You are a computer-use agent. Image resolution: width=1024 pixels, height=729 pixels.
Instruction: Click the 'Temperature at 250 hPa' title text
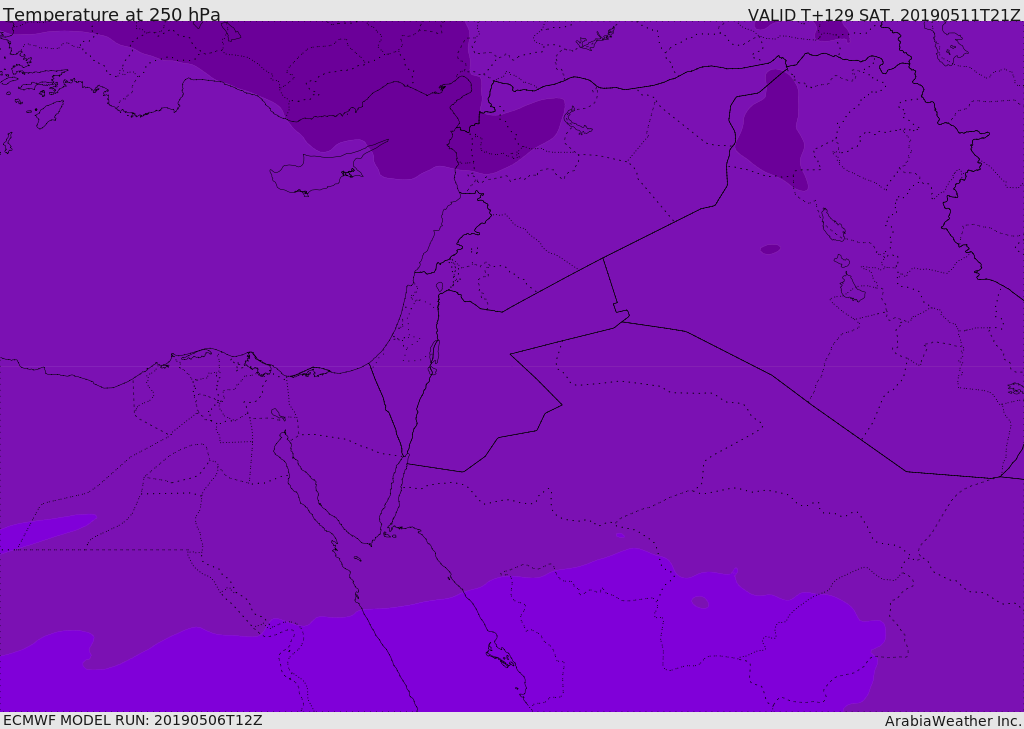[x=112, y=14]
